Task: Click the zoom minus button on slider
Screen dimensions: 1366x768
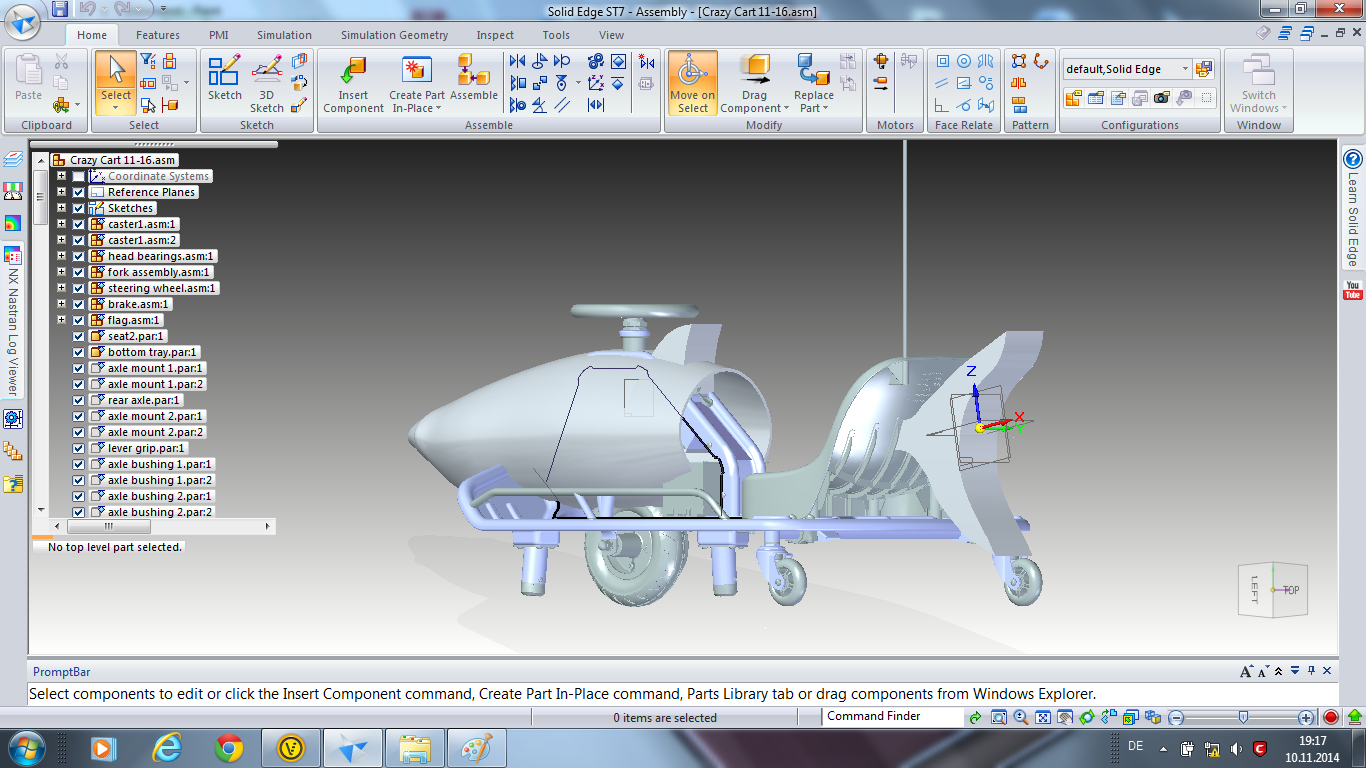Action: [1176, 718]
